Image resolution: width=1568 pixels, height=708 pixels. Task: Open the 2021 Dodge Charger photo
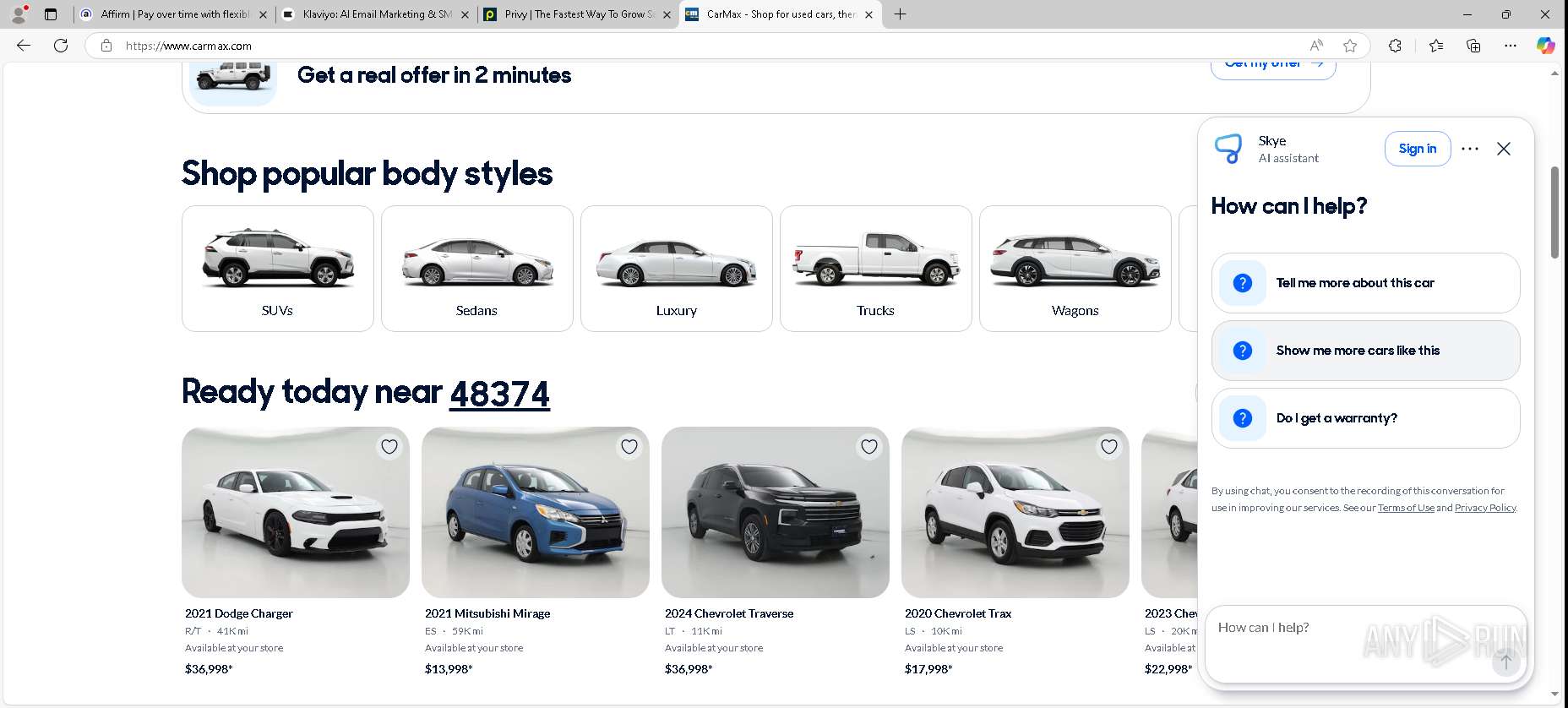click(296, 512)
